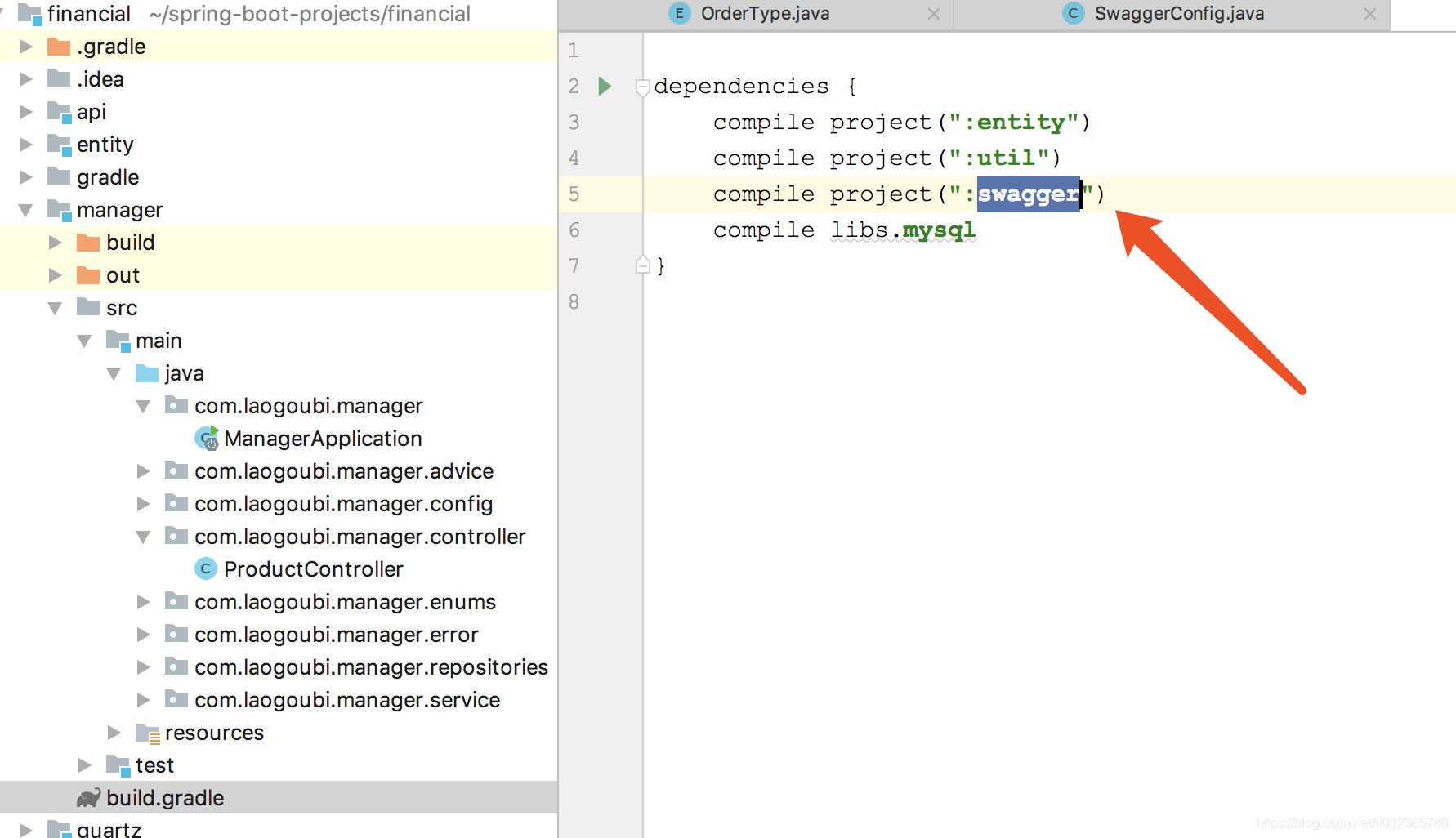Click the build.gradle elephant icon
1456x838 pixels.
pos(88,798)
